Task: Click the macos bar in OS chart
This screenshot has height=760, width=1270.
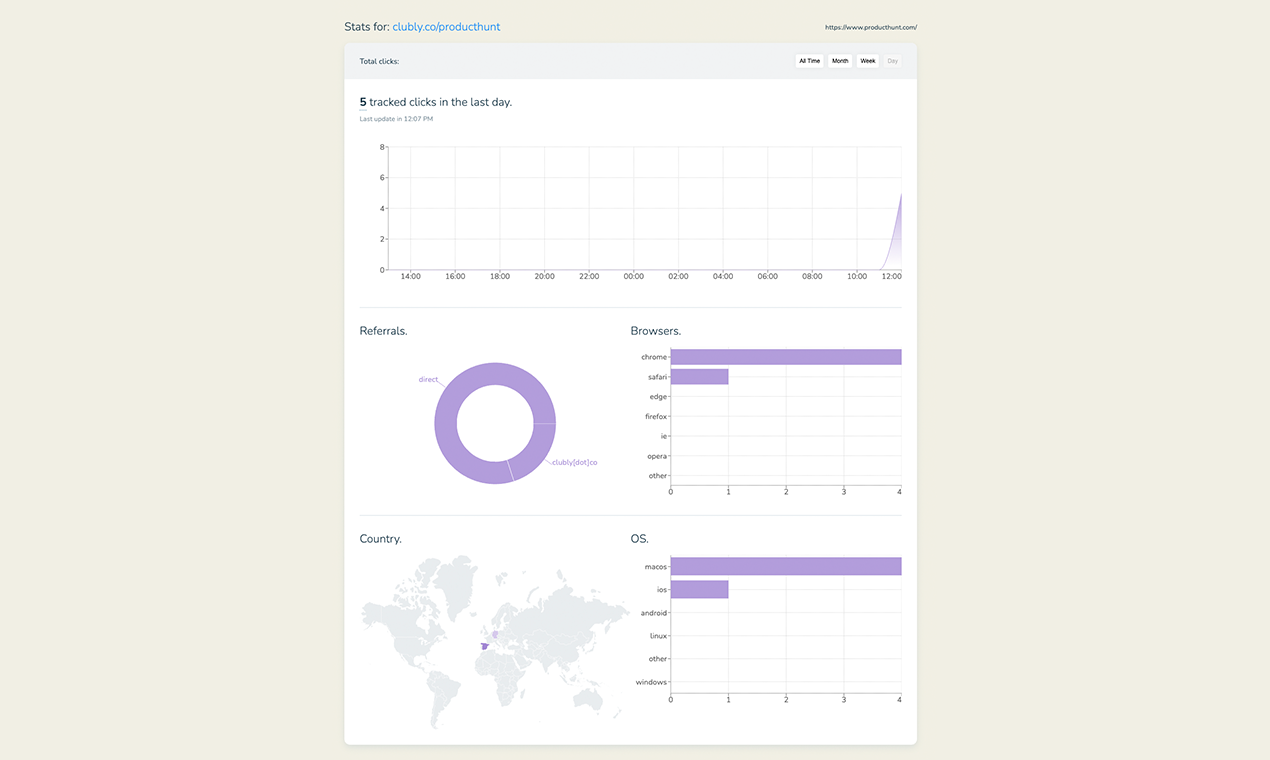Action: [786, 566]
